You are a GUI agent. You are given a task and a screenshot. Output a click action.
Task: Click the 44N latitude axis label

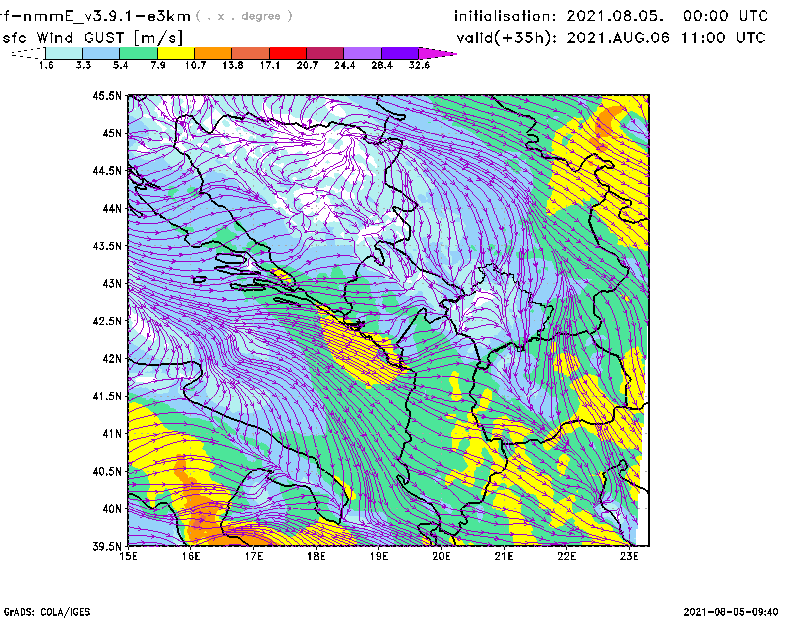[x=112, y=208]
